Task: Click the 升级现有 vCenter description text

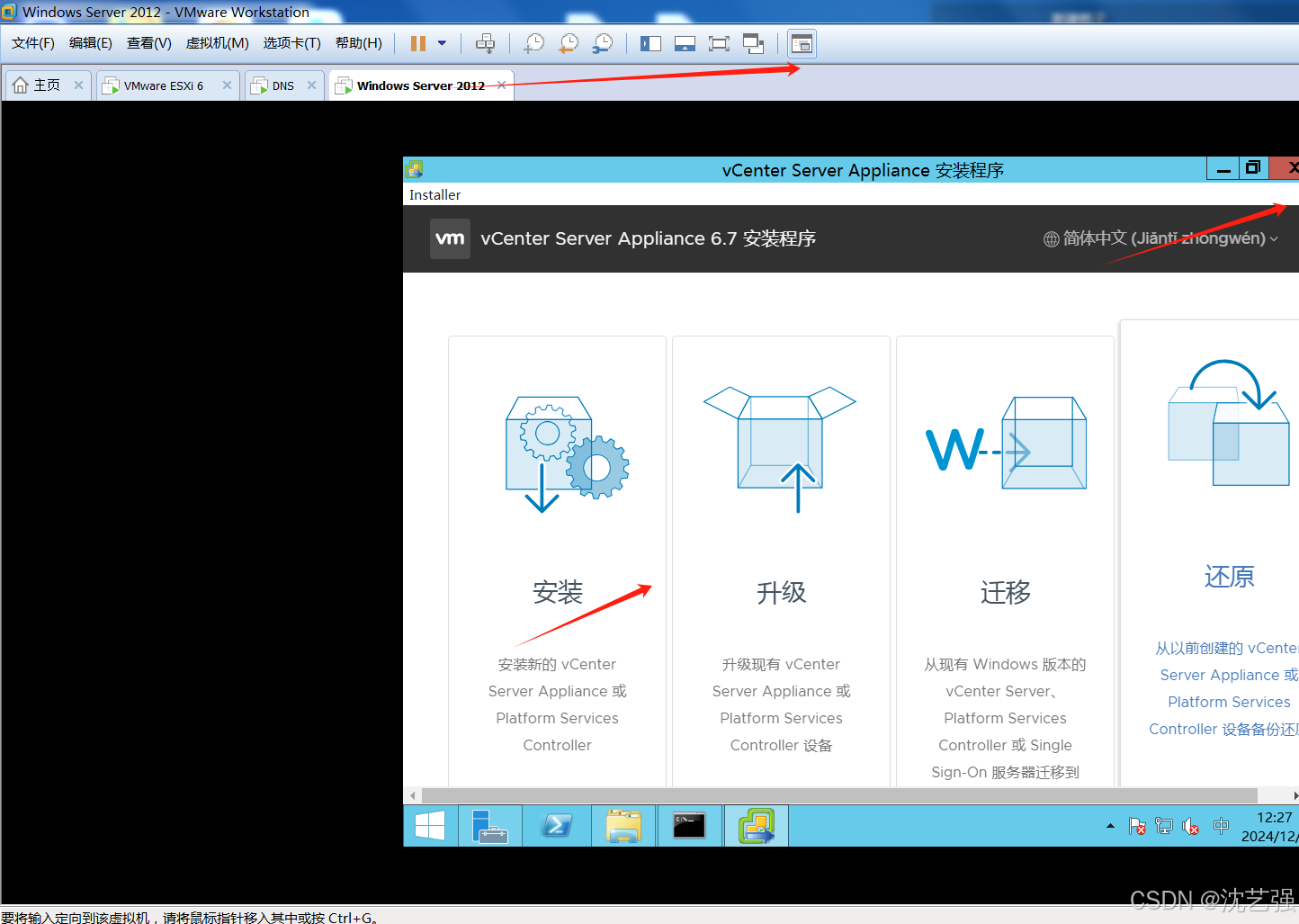Action: click(782, 704)
